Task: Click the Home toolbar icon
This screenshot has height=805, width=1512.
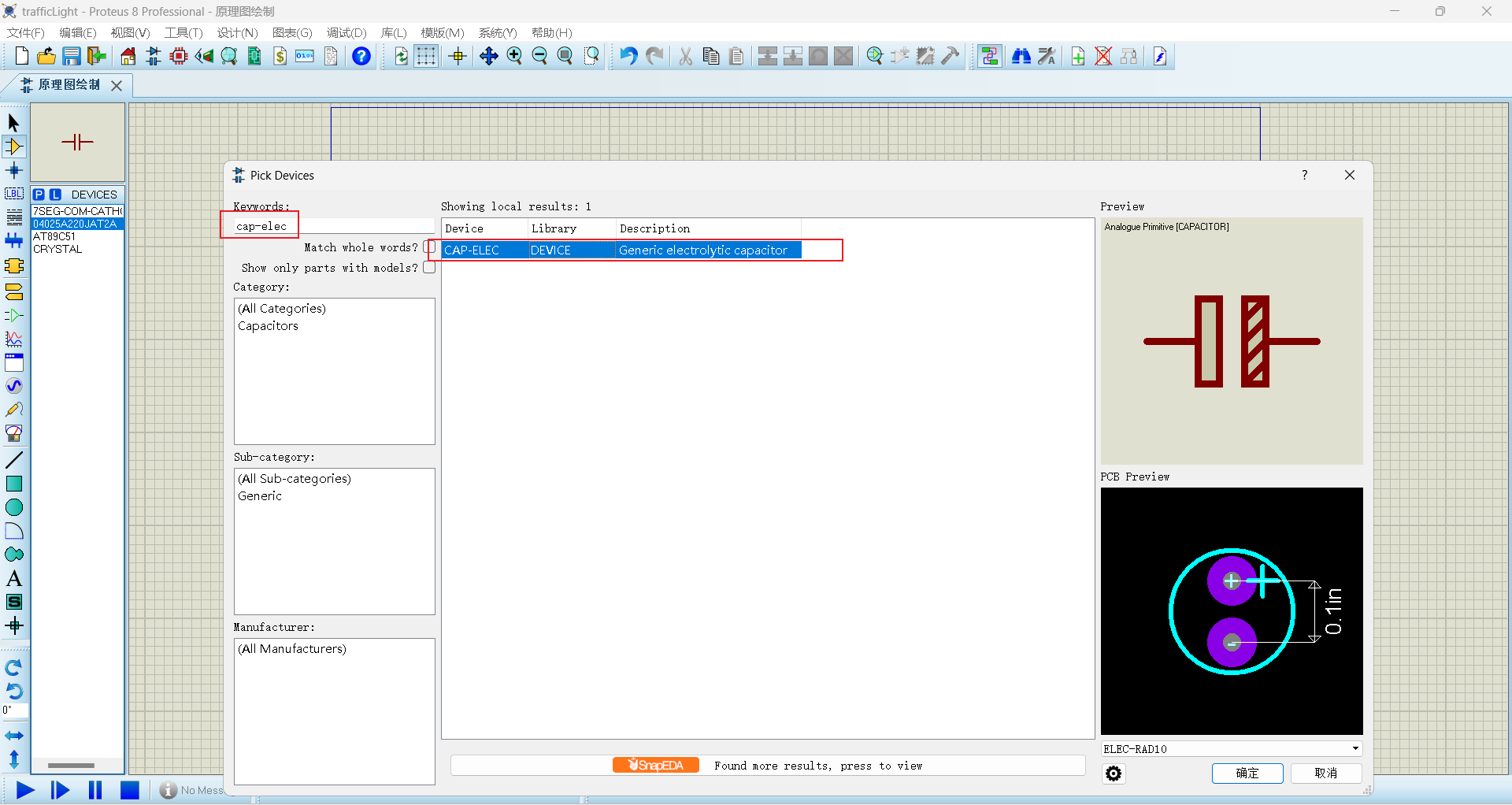Action: coord(128,56)
